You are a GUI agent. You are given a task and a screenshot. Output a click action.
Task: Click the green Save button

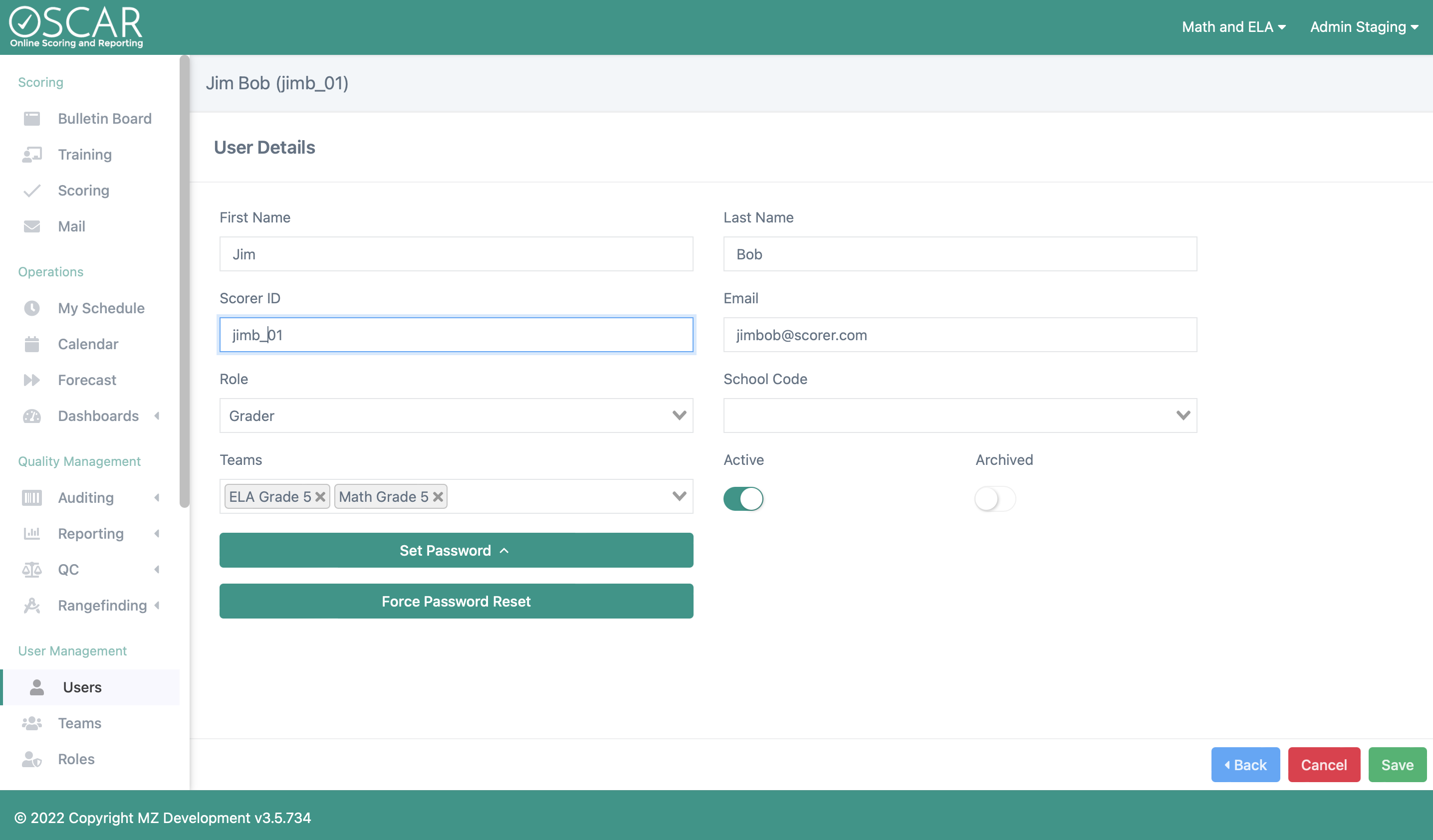(1397, 765)
